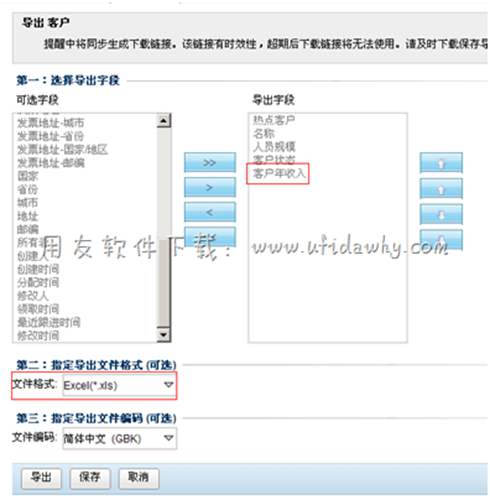Select 创建时间 in the available fields list
490x500 pixels.
(x=38, y=269)
